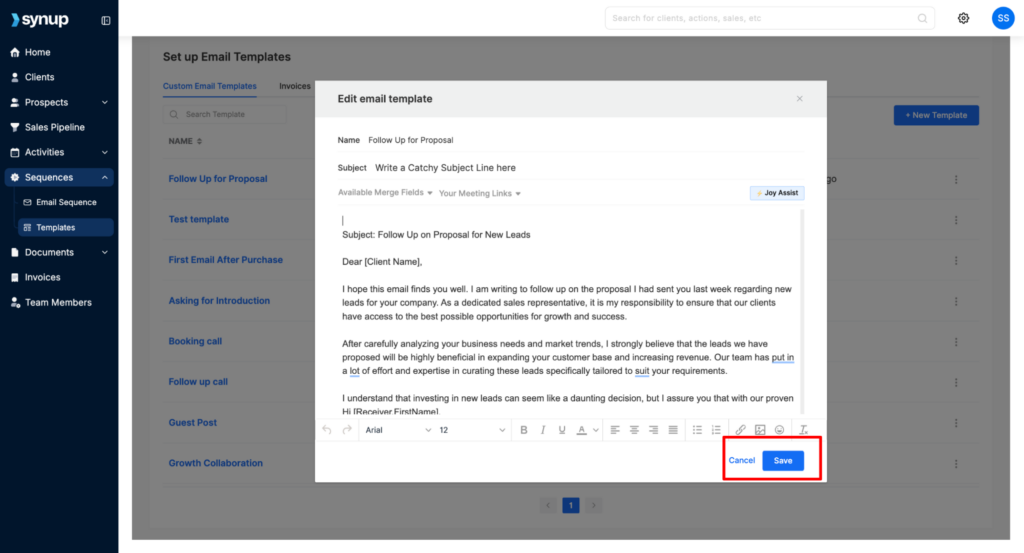The image size is (1024, 553).
Task: Insert a hyperlink using the link icon
Action: (741, 430)
